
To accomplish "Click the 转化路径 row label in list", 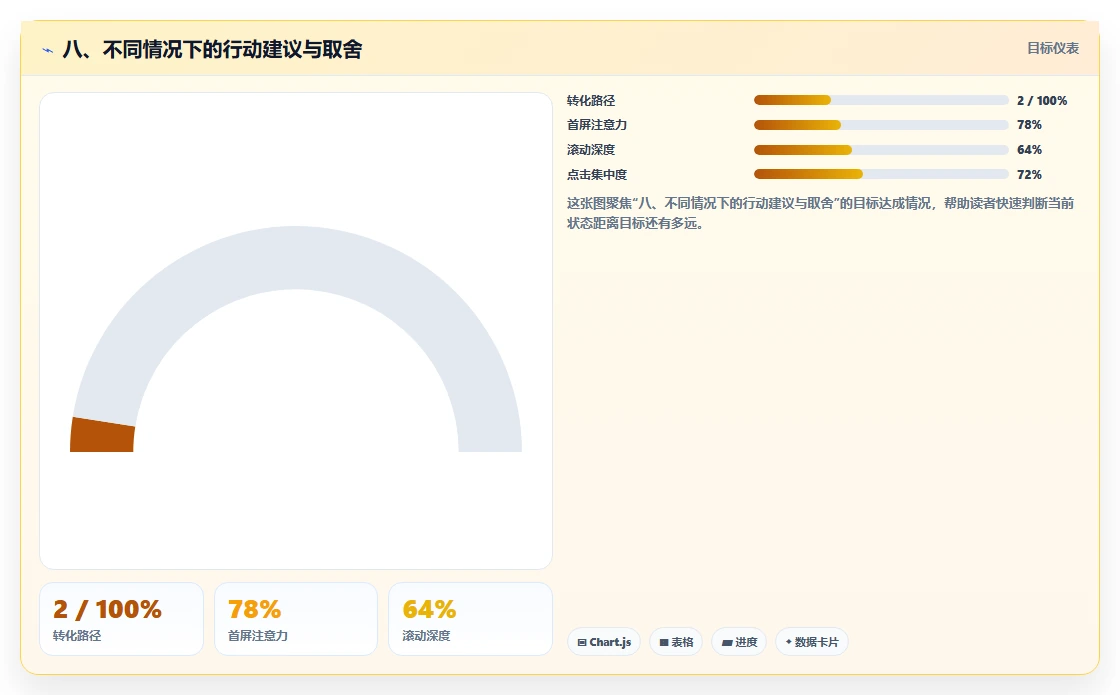I will [591, 101].
